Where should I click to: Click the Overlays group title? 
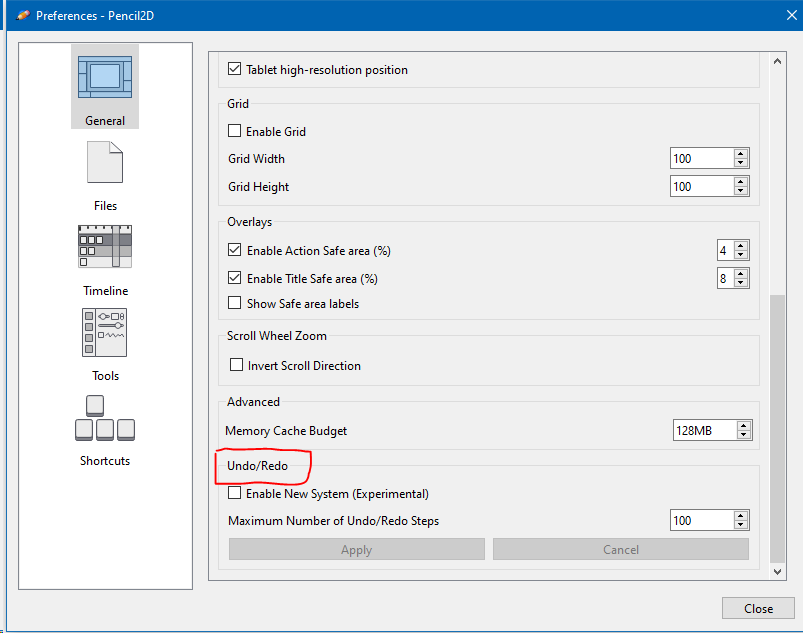tap(249, 222)
